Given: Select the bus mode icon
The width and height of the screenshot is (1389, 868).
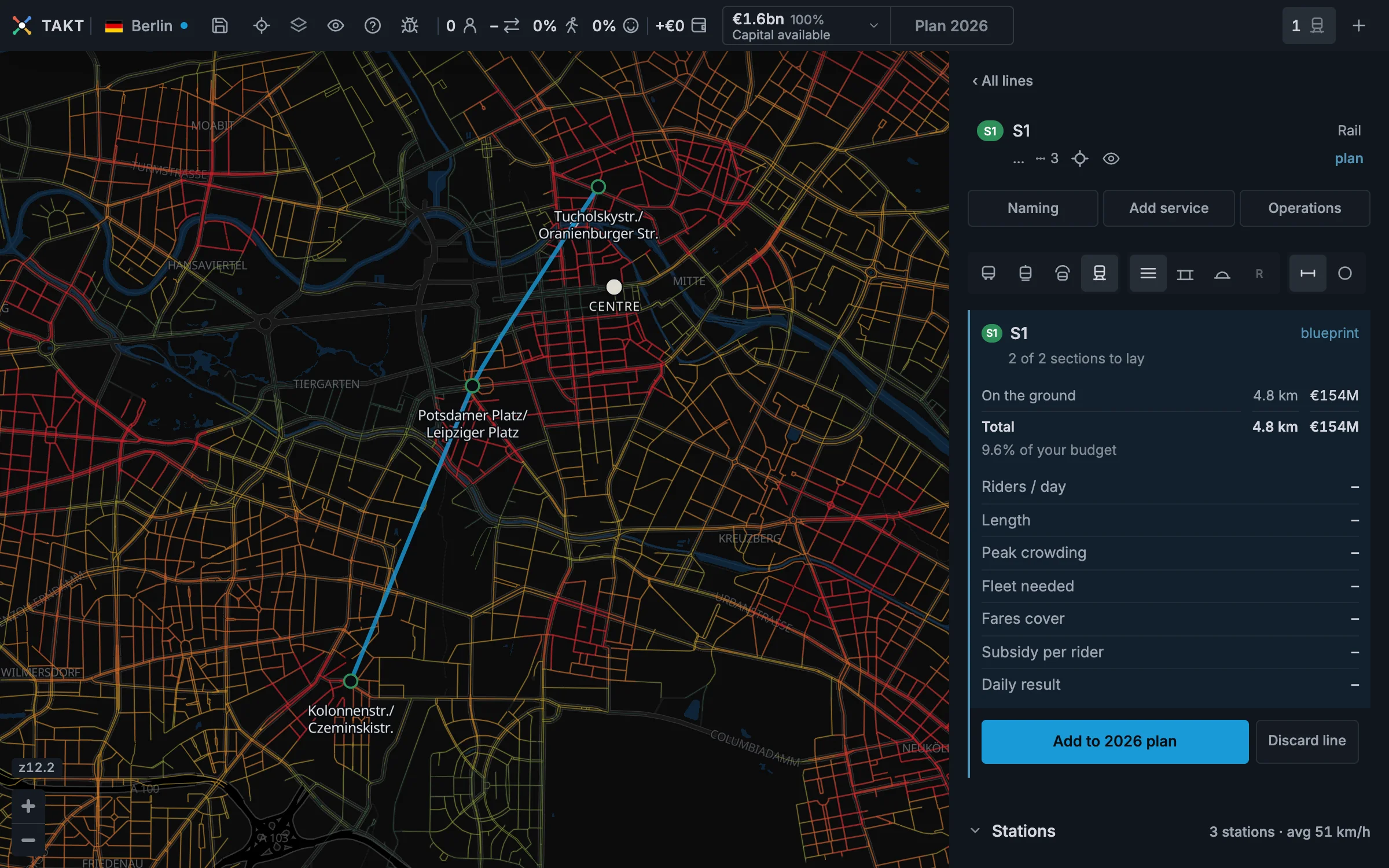Looking at the screenshot, I should [989, 273].
